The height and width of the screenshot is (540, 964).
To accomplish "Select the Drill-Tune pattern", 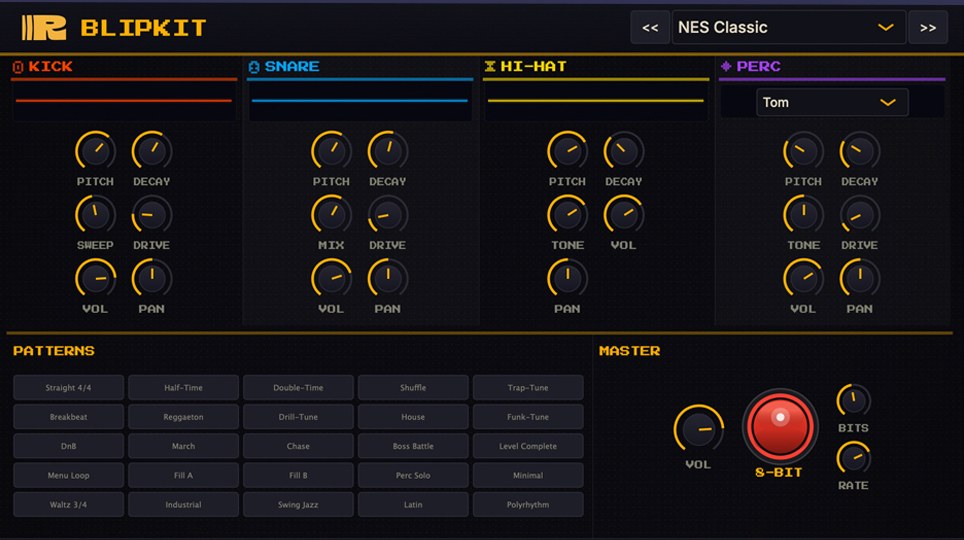I will pyautogui.click(x=298, y=417).
